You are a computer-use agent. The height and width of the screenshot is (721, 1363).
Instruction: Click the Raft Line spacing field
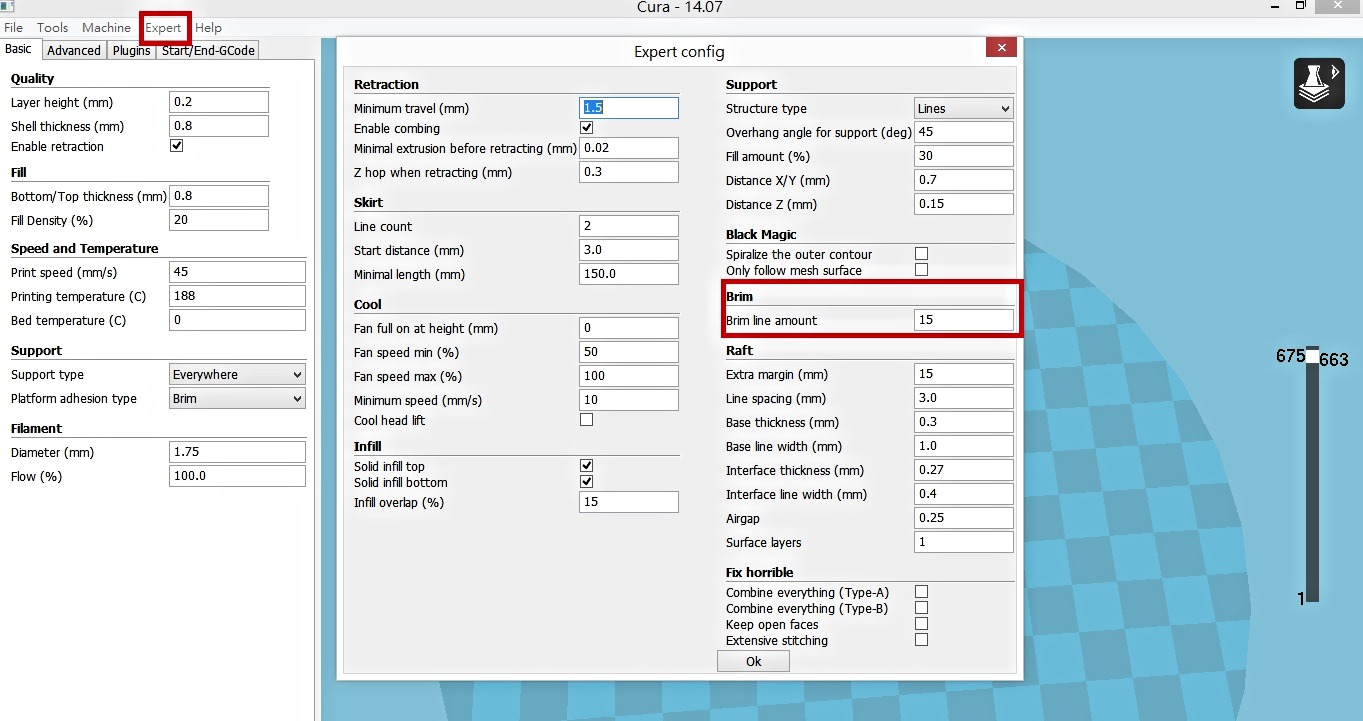[964, 398]
